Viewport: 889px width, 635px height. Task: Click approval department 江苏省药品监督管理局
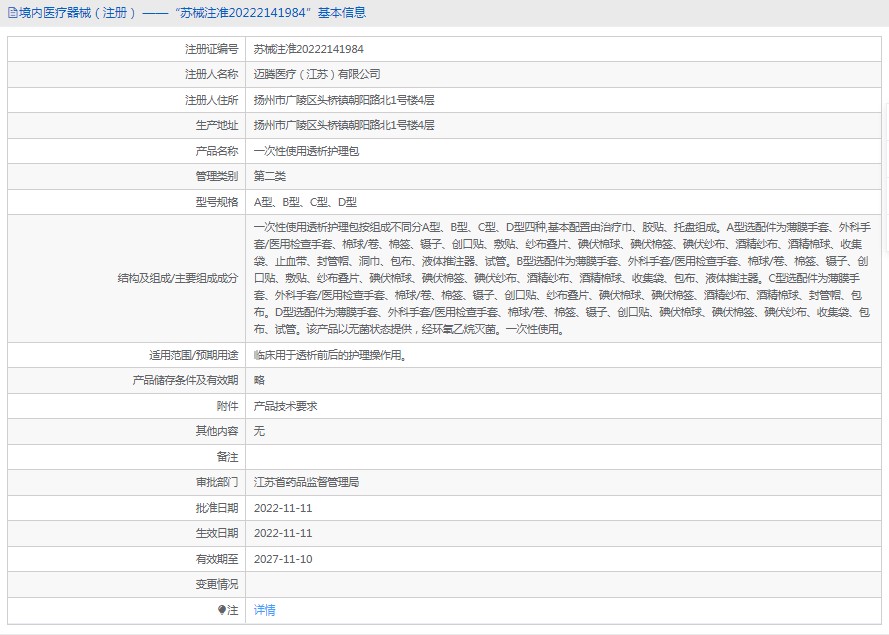coord(306,482)
